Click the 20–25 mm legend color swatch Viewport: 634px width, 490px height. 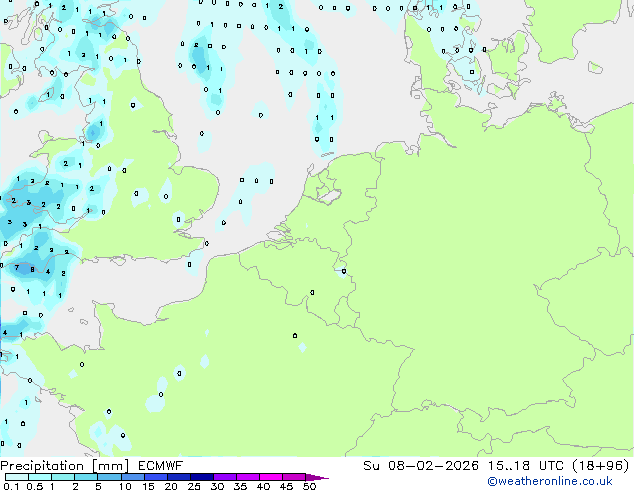click(179, 477)
